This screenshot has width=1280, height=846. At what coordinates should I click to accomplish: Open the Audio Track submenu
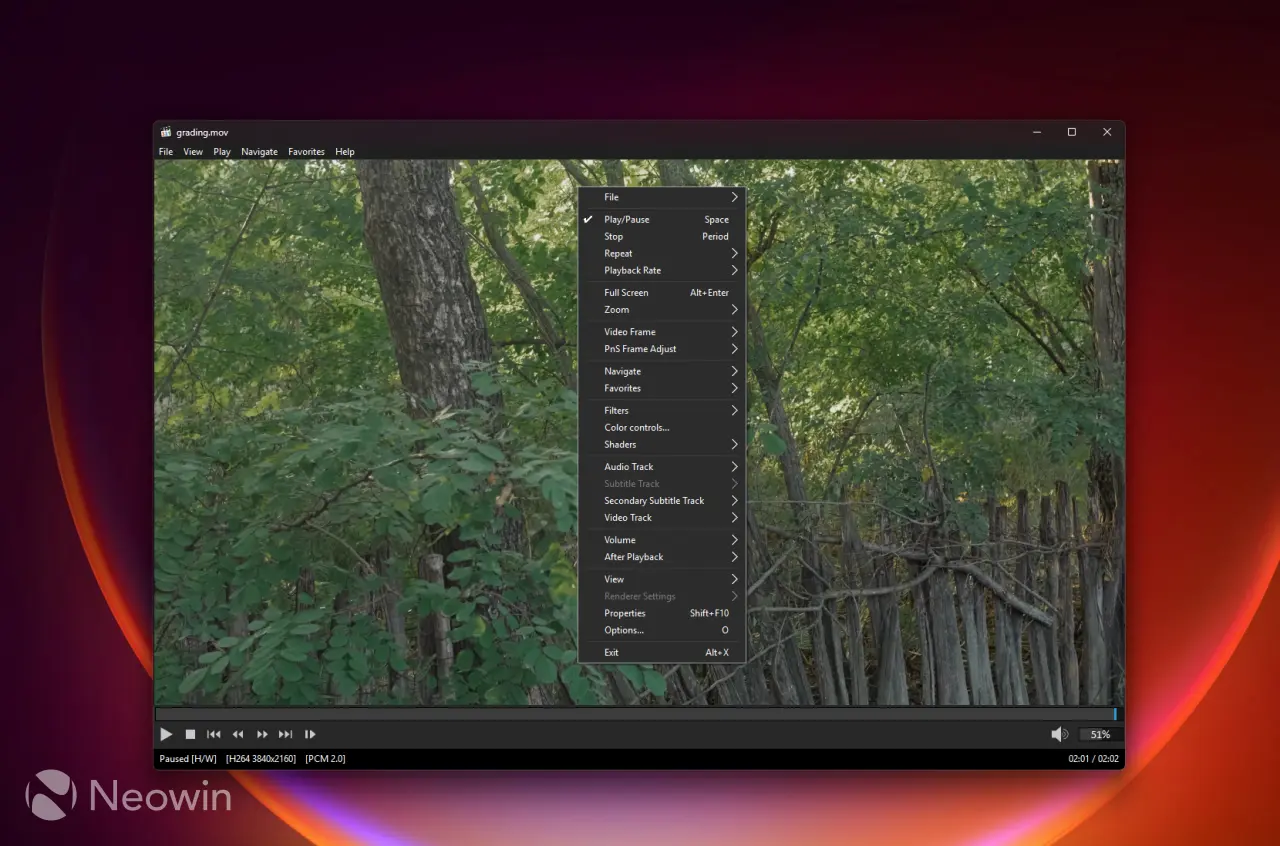(x=661, y=467)
